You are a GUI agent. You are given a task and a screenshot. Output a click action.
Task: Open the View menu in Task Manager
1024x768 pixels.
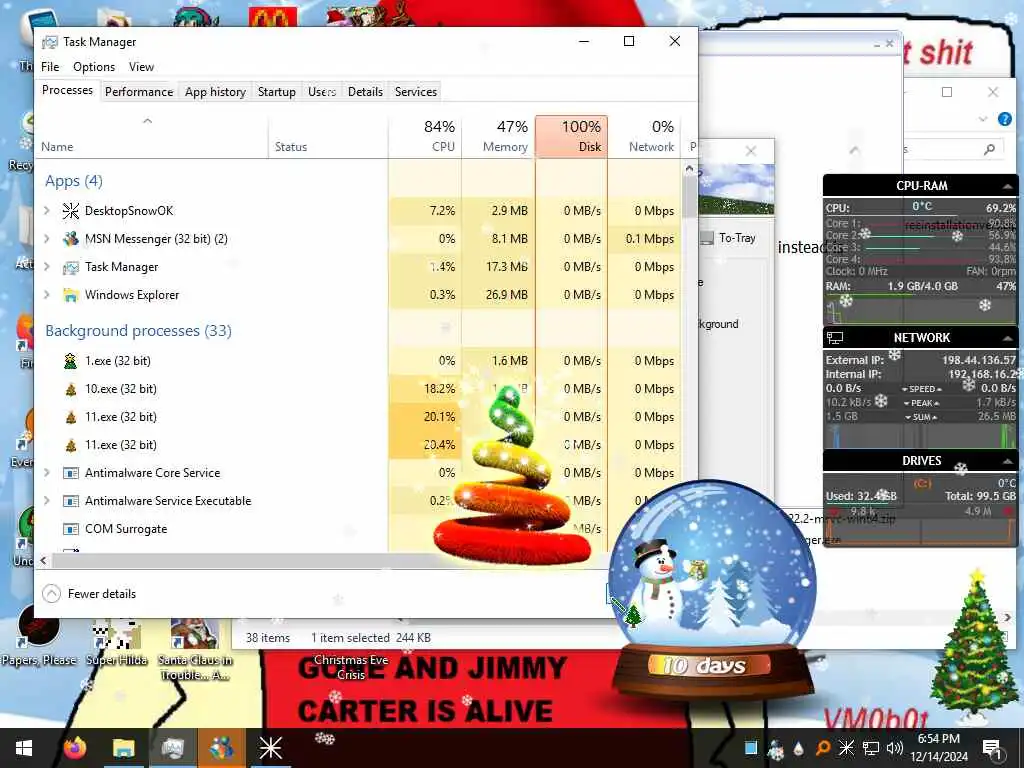[141, 67]
